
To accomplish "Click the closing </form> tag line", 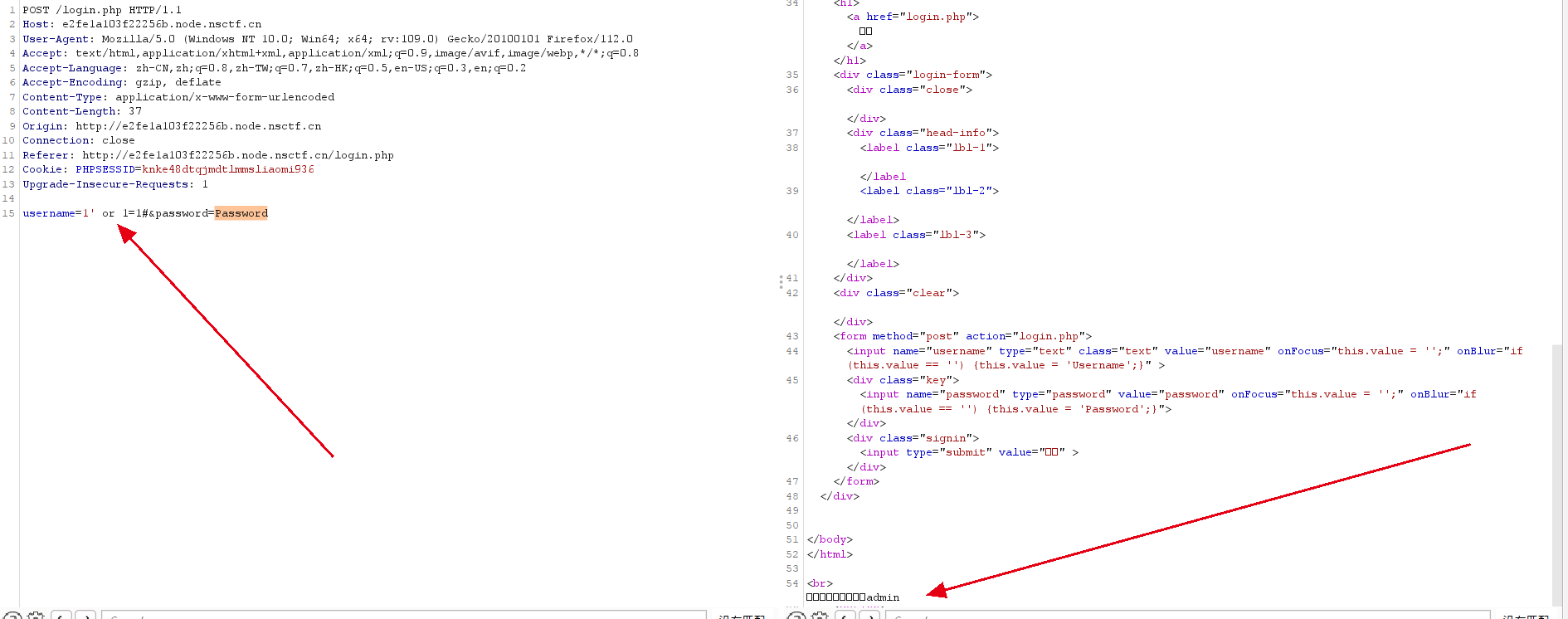I will tap(856, 481).
